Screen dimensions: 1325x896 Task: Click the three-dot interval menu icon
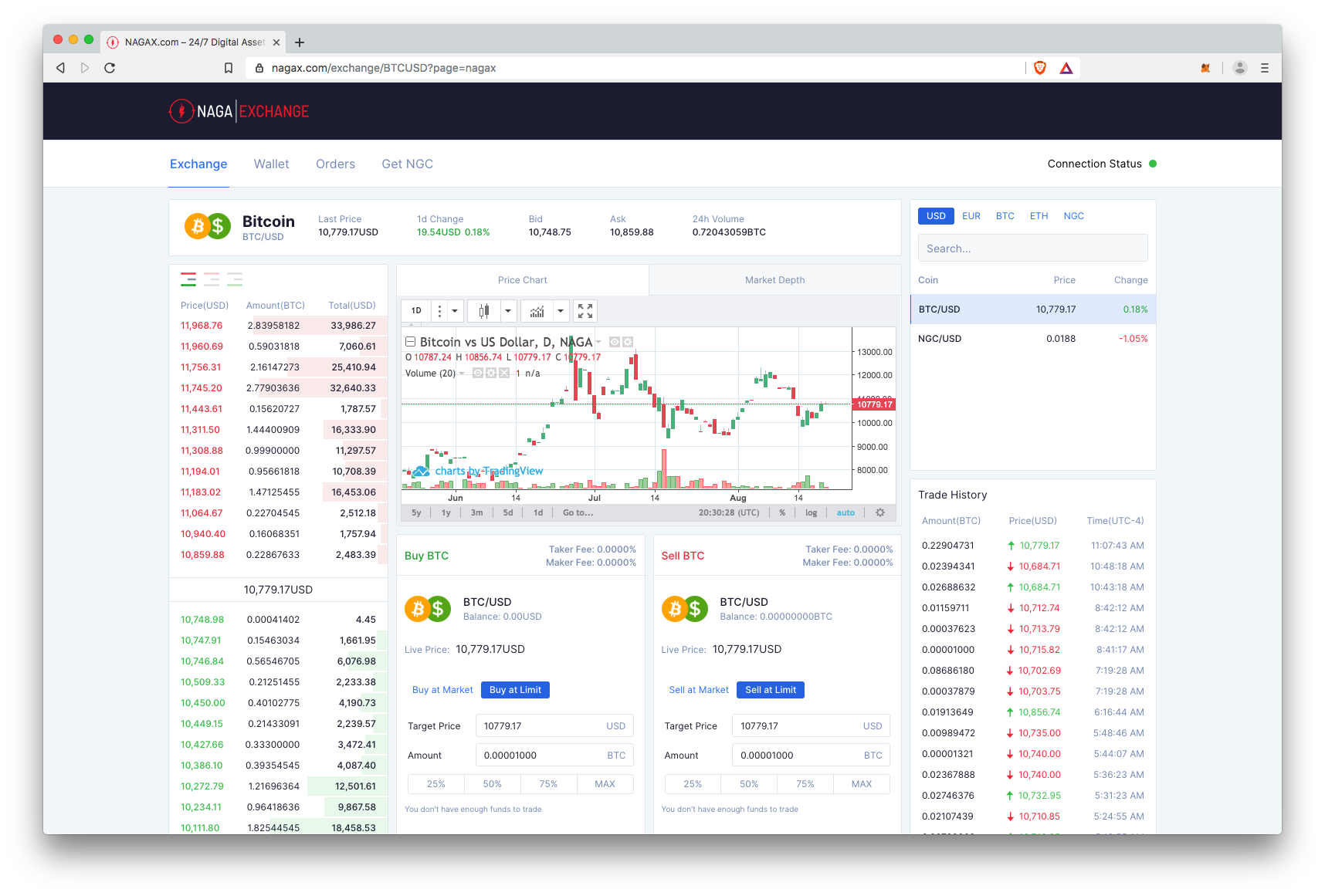pyautogui.click(x=439, y=311)
